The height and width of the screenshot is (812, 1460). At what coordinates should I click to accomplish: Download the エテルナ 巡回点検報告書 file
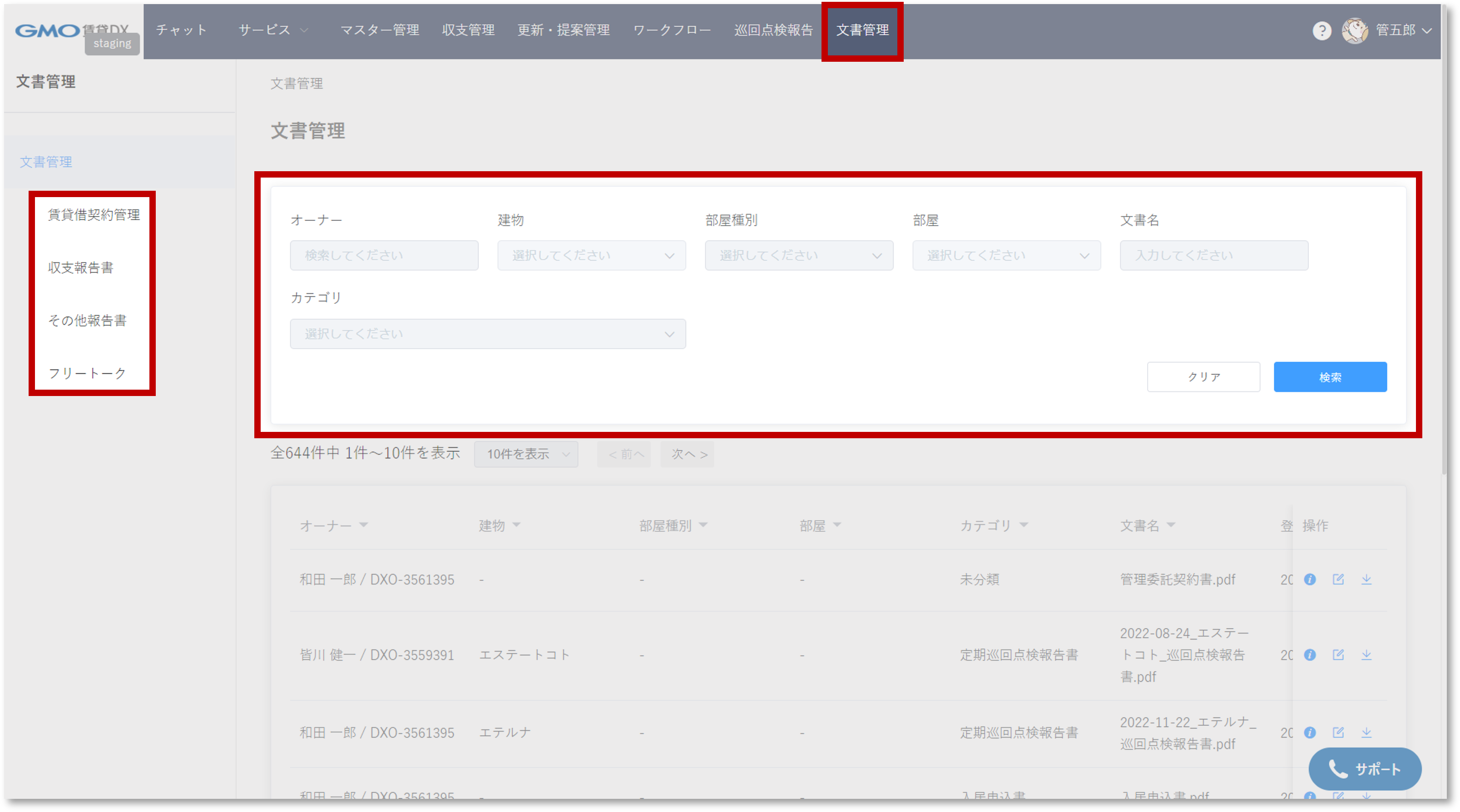point(1366,732)
